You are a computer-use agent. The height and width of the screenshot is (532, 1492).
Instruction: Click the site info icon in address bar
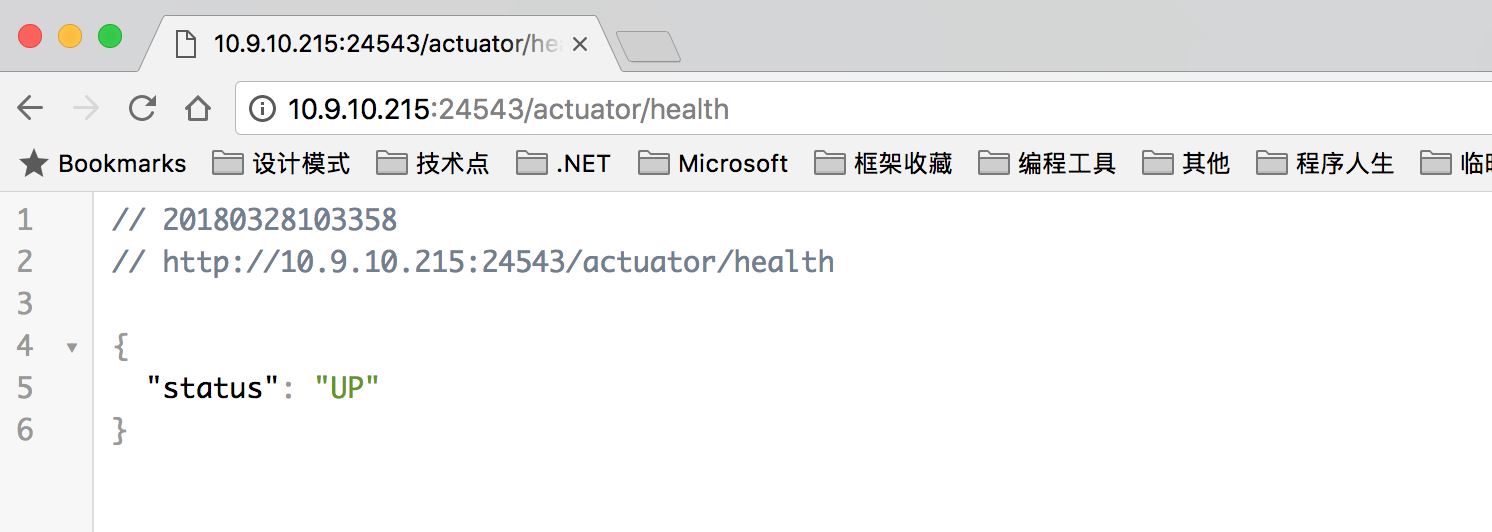coord(262,108)
